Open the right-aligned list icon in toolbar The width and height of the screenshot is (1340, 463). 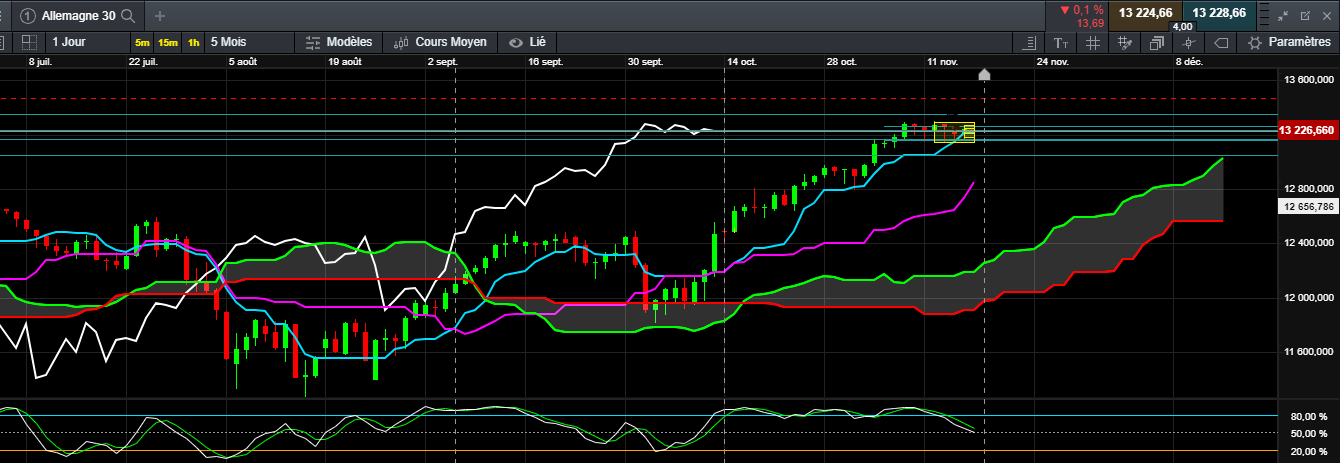click(1029, 43)
